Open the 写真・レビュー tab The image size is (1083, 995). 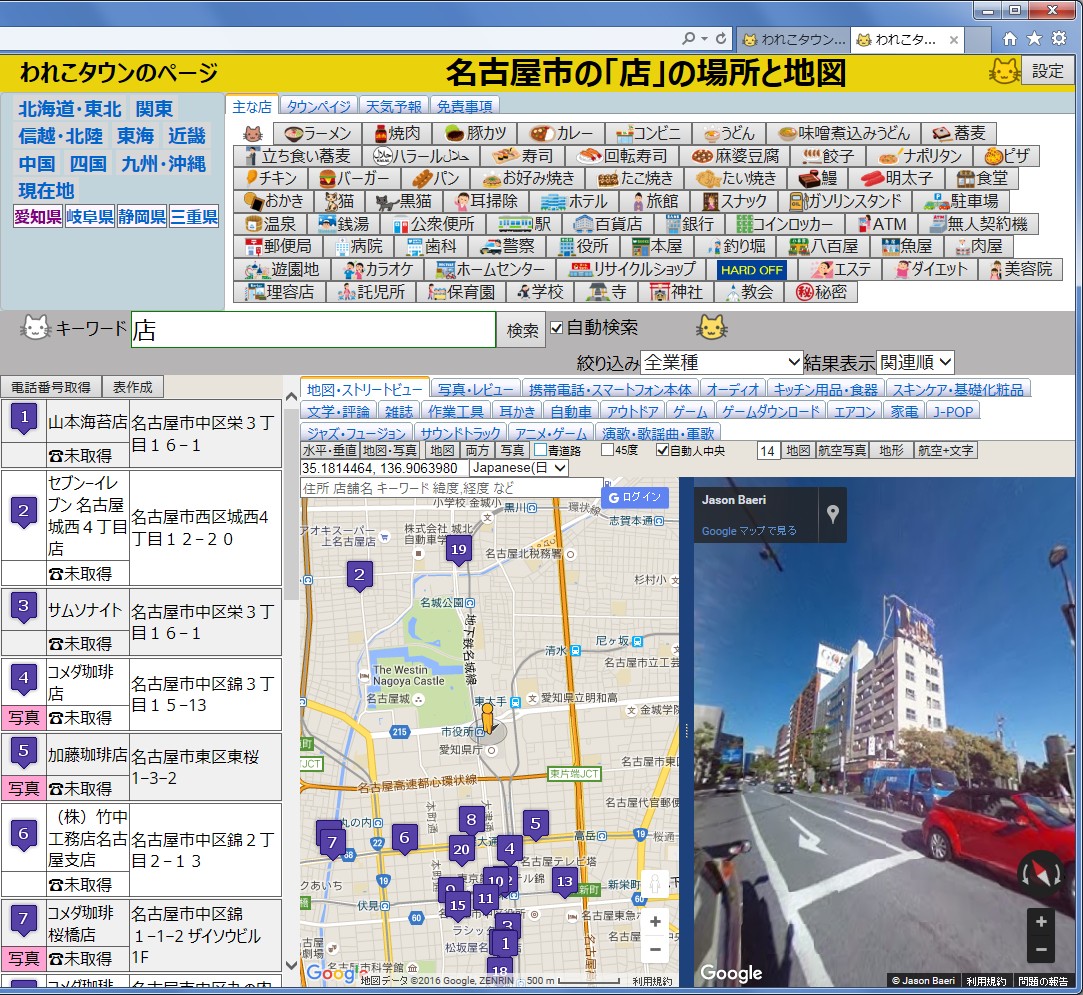click(475, 390)
